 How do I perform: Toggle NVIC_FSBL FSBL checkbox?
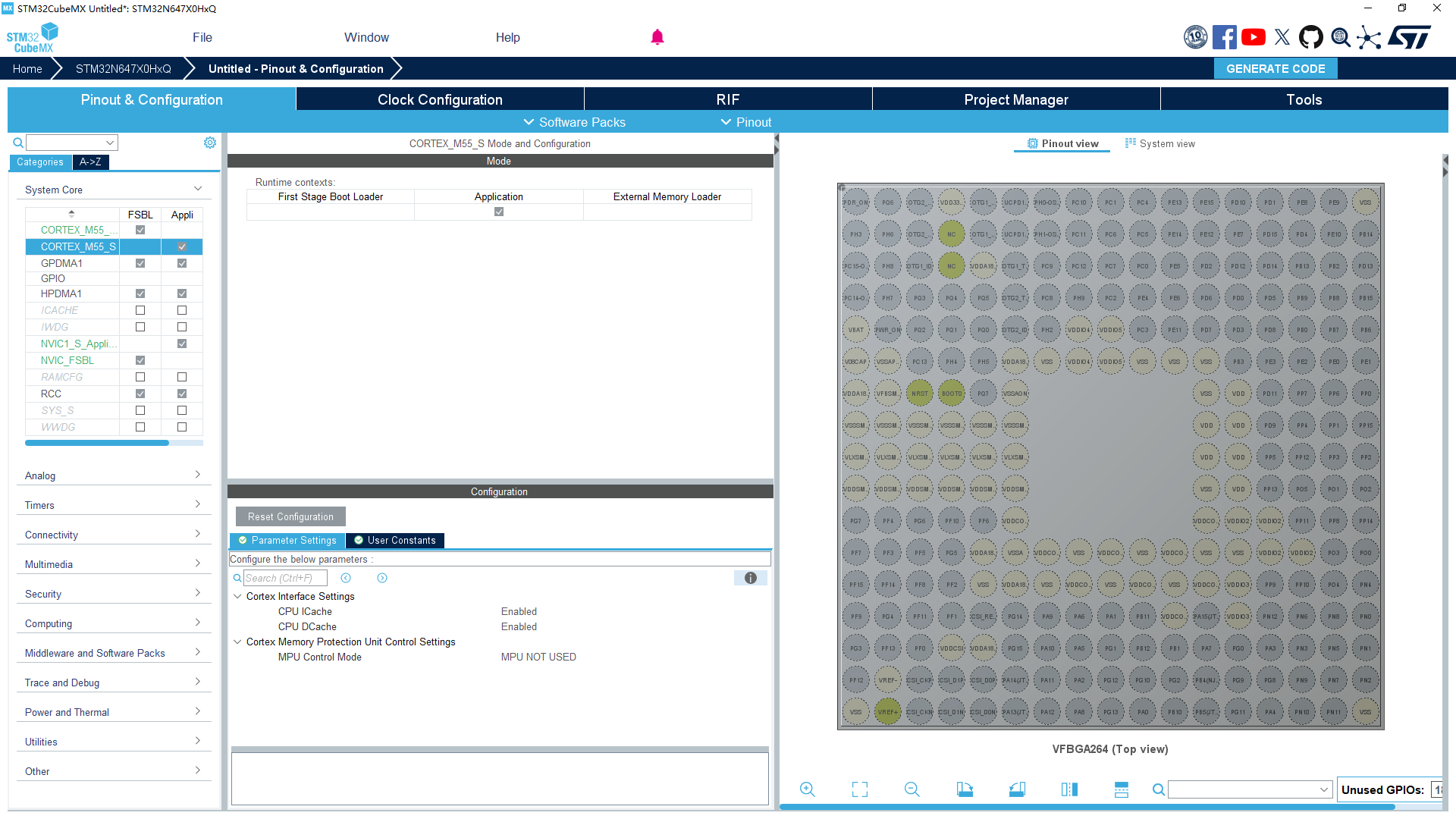pyautogui.click(x=140, y=360)
